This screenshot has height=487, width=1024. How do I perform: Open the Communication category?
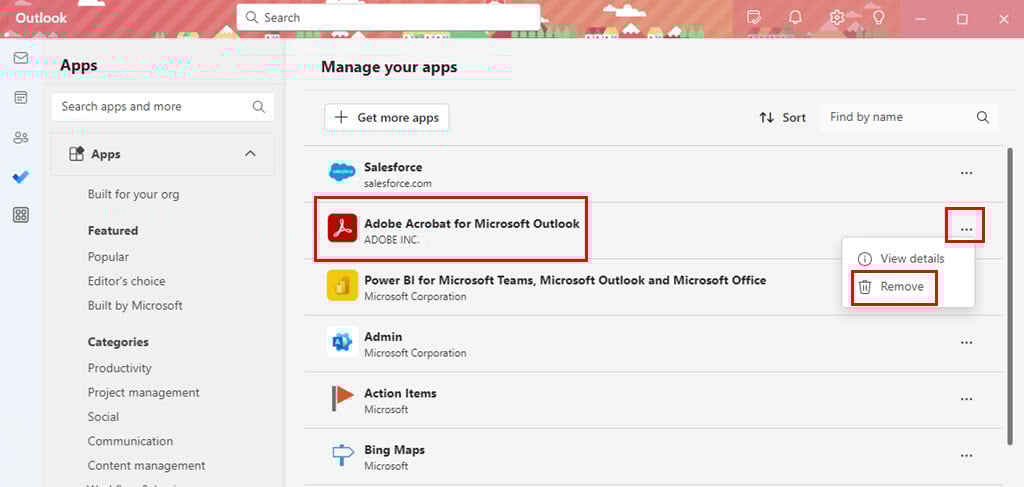(131, 441)
